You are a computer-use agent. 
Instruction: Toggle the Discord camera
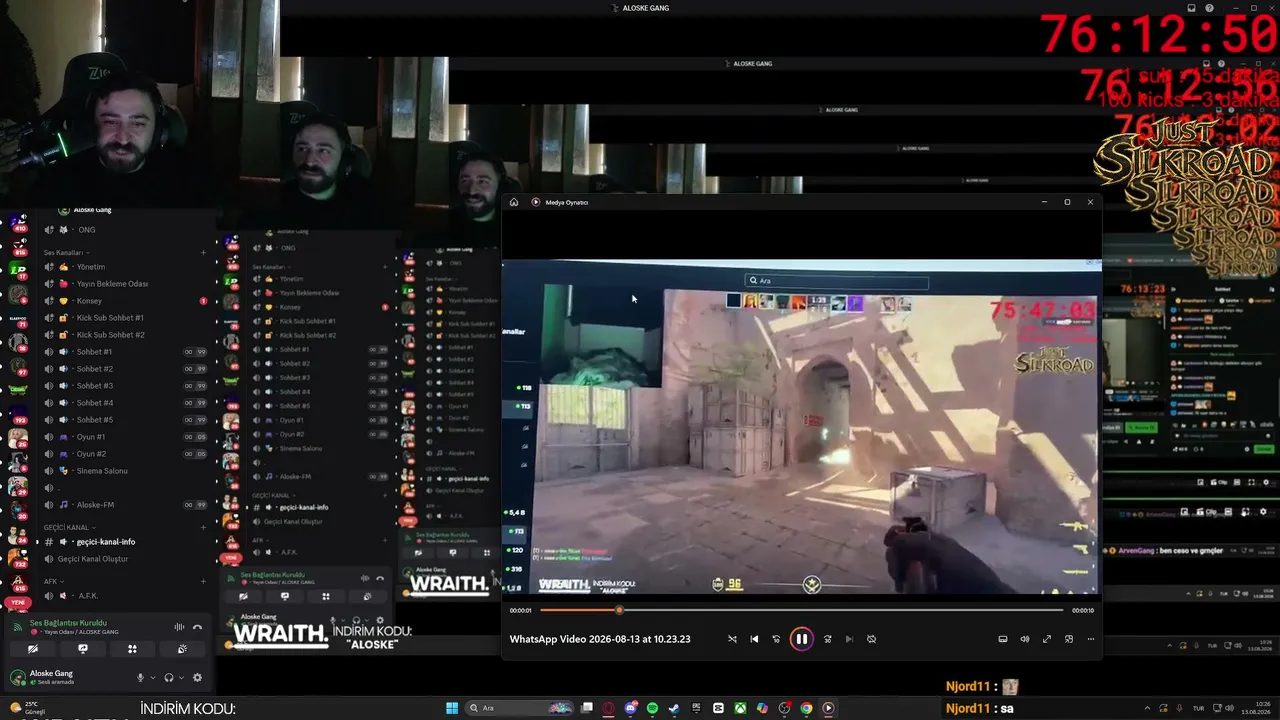tap(33, 649)
